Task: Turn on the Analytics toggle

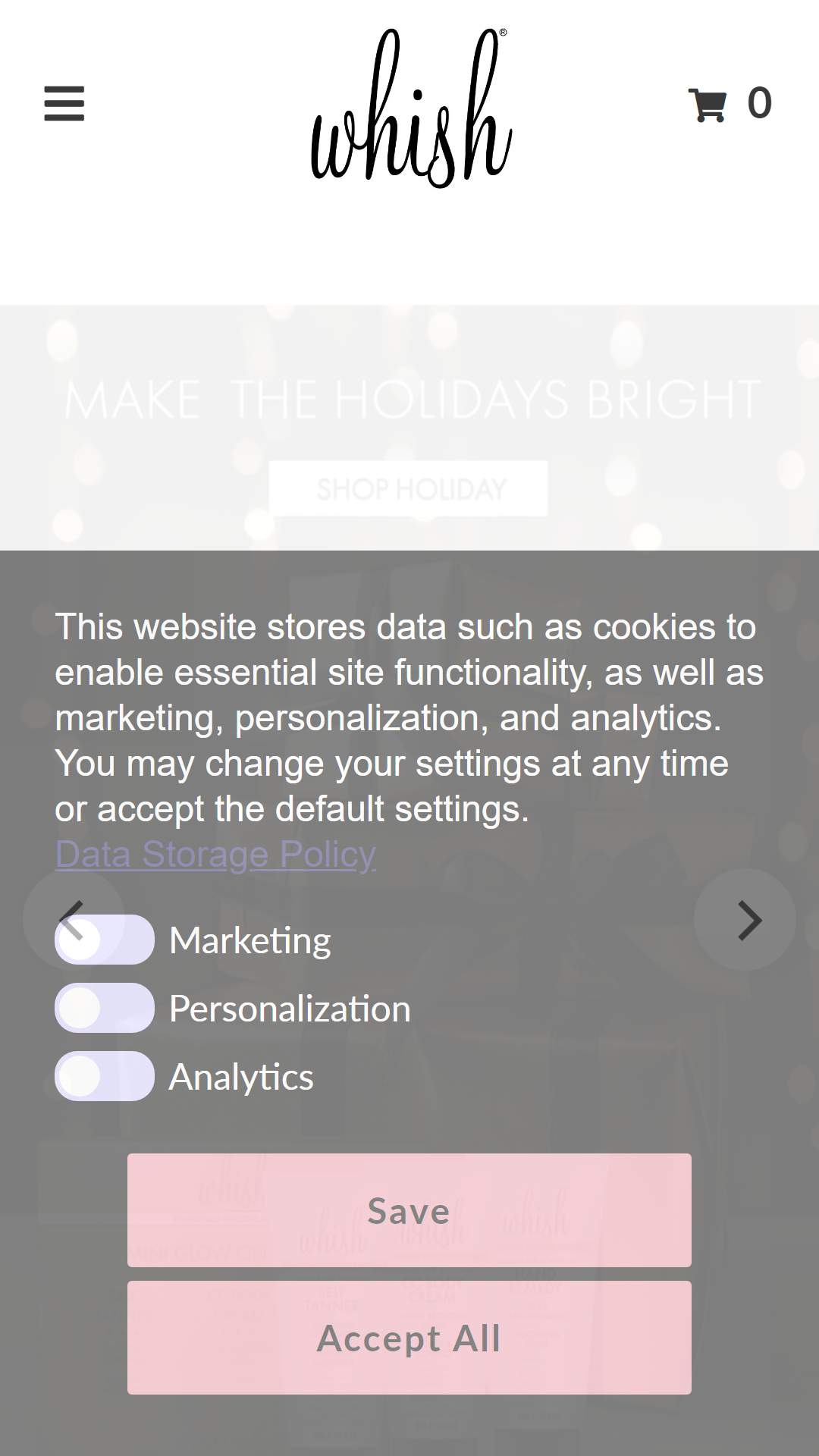Action: click(105, 1076)
